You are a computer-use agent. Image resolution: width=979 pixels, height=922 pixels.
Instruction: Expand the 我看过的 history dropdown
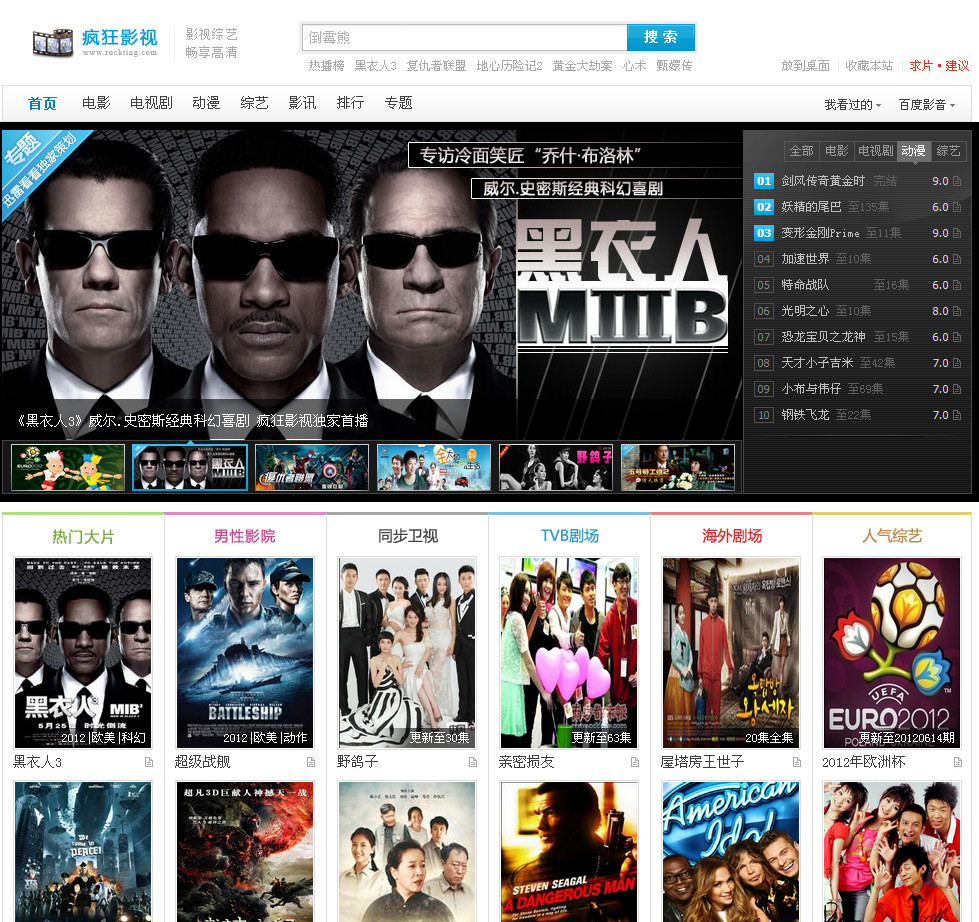(x=852, y=105)
